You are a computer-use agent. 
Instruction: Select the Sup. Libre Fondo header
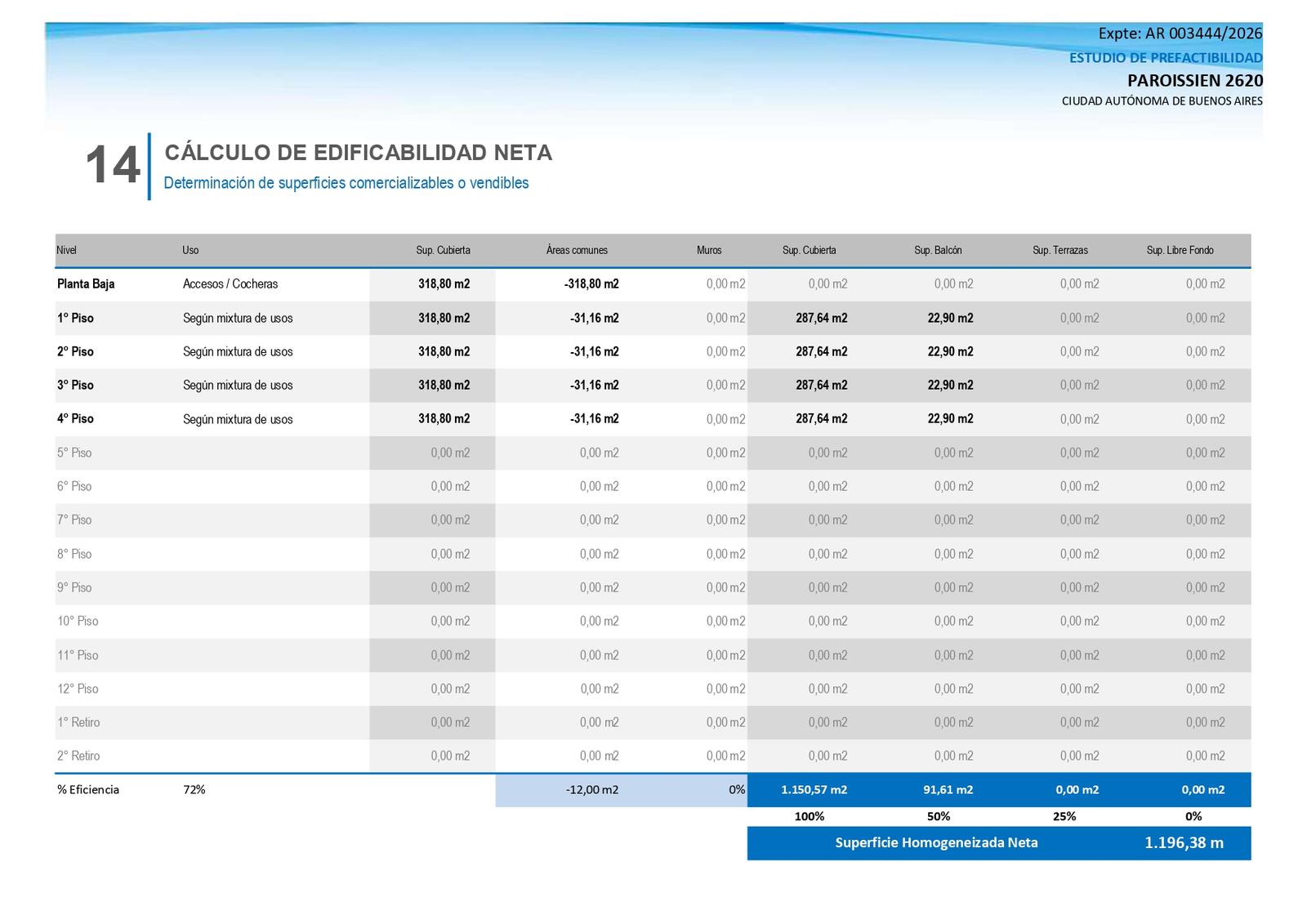point(1180,250)
